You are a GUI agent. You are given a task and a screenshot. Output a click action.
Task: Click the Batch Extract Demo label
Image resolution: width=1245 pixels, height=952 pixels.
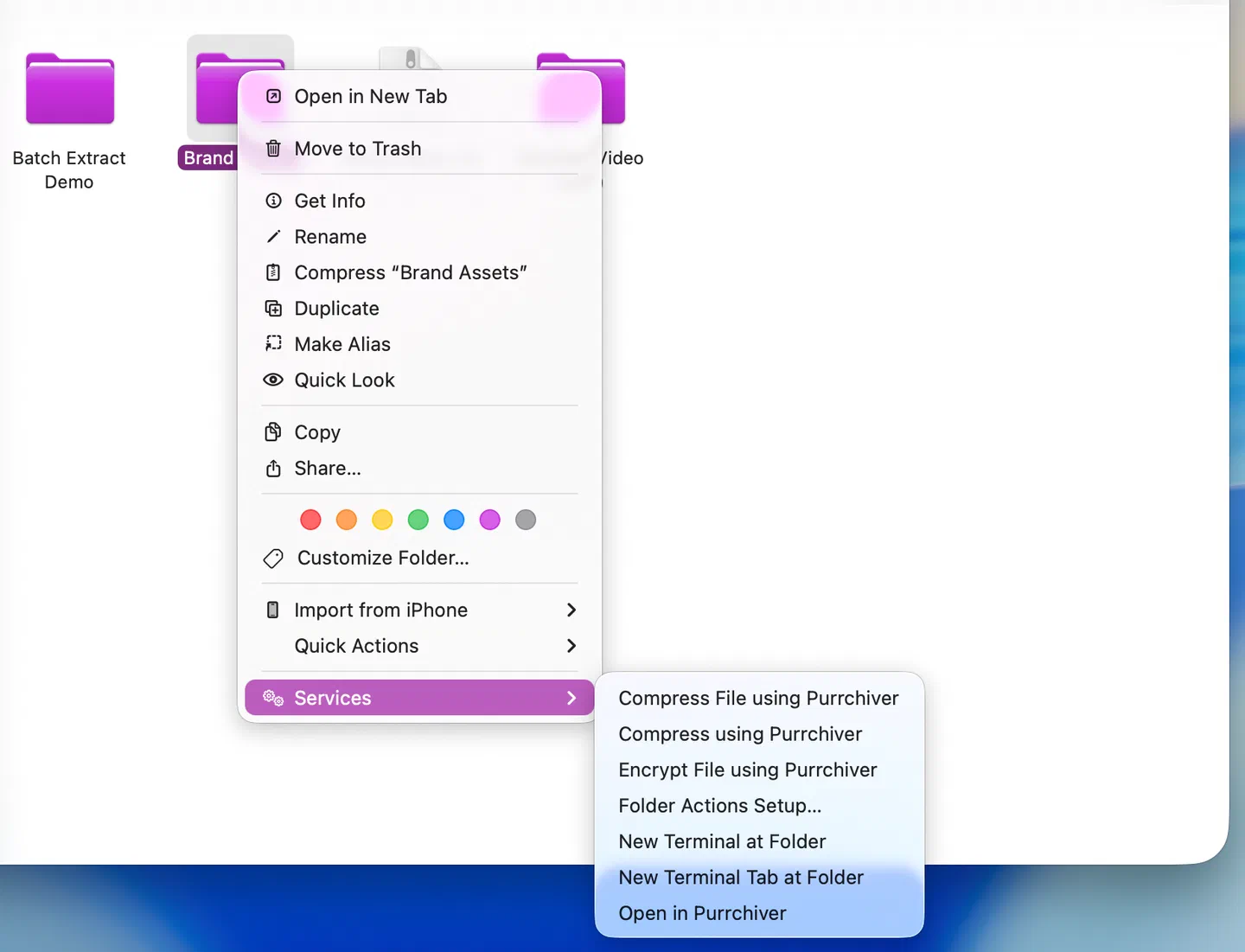click(x=69, y=170)
